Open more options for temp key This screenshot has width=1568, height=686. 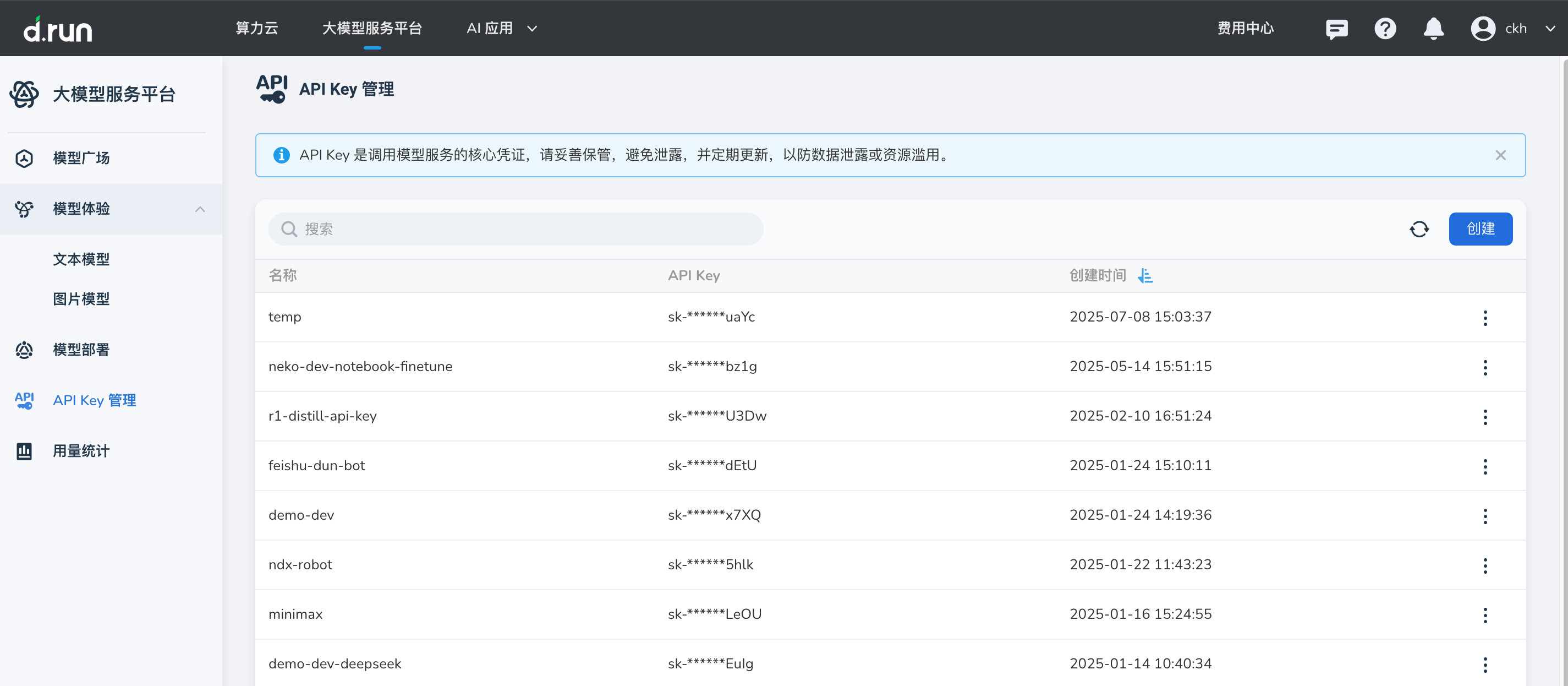pyautogui.click(x=1484, y=318)
